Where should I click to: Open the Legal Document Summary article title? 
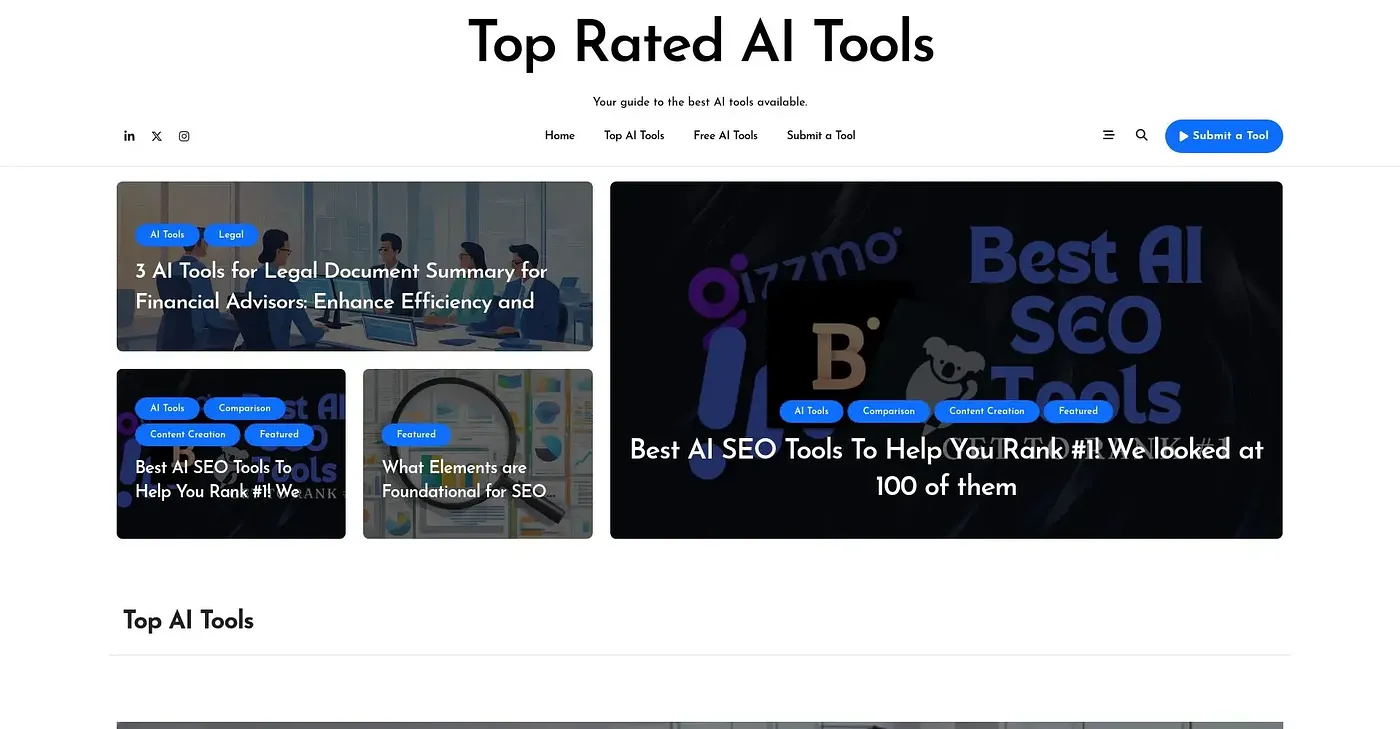[x=341, y=286]
